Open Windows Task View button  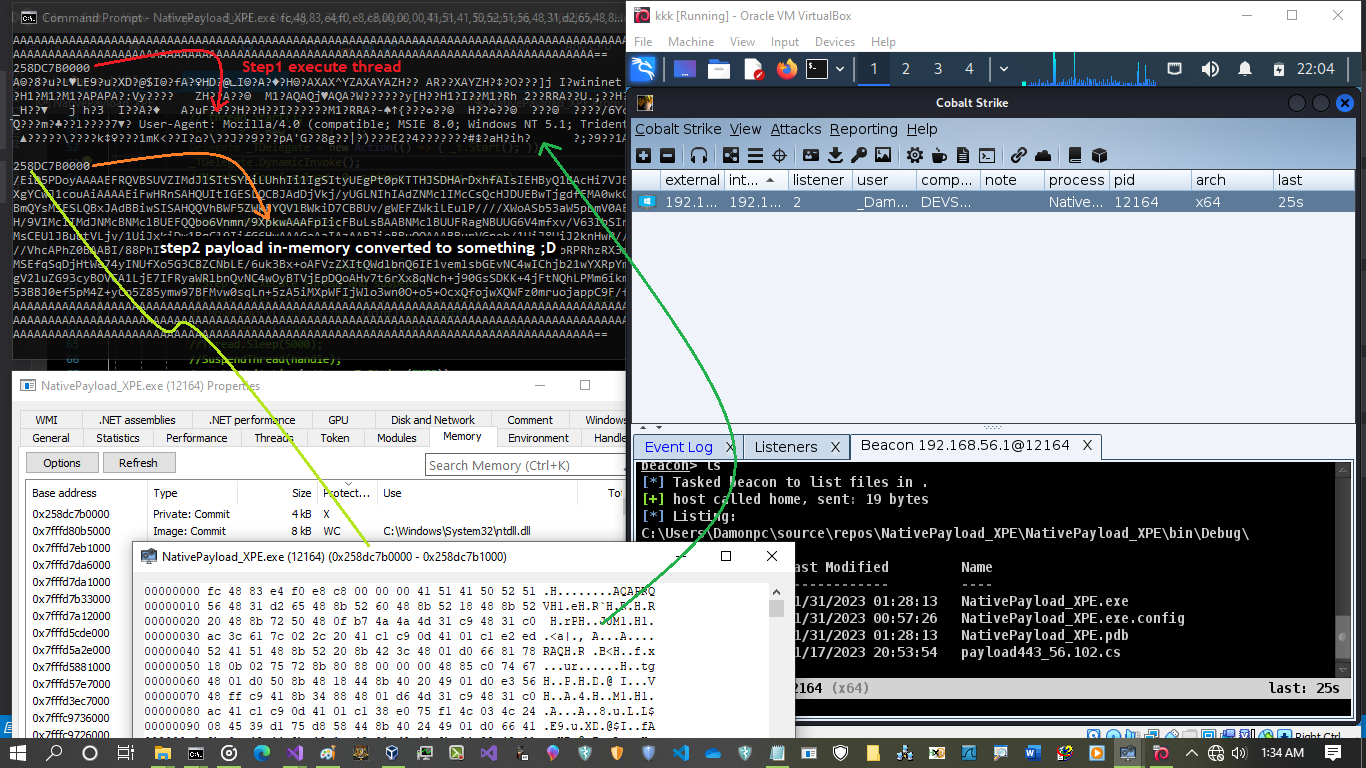pos(125,753)
